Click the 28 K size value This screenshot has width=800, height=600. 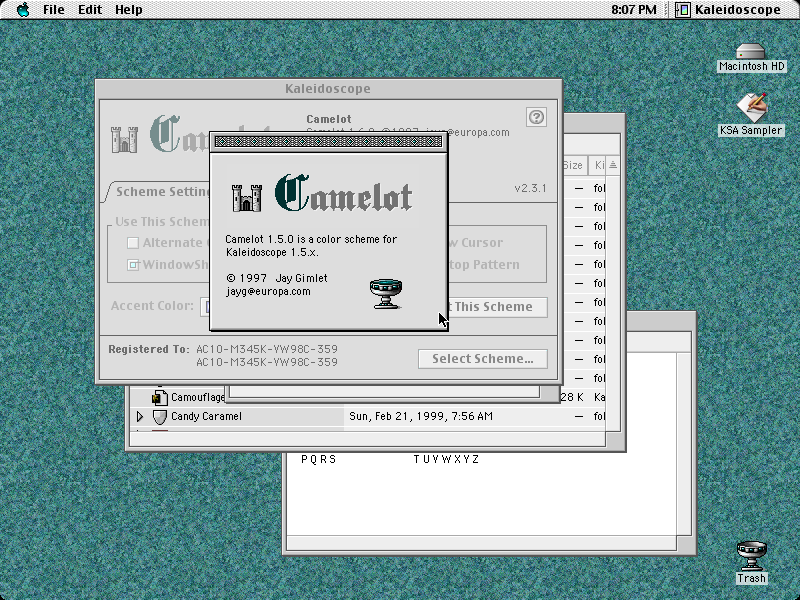[x=571, y=397]
